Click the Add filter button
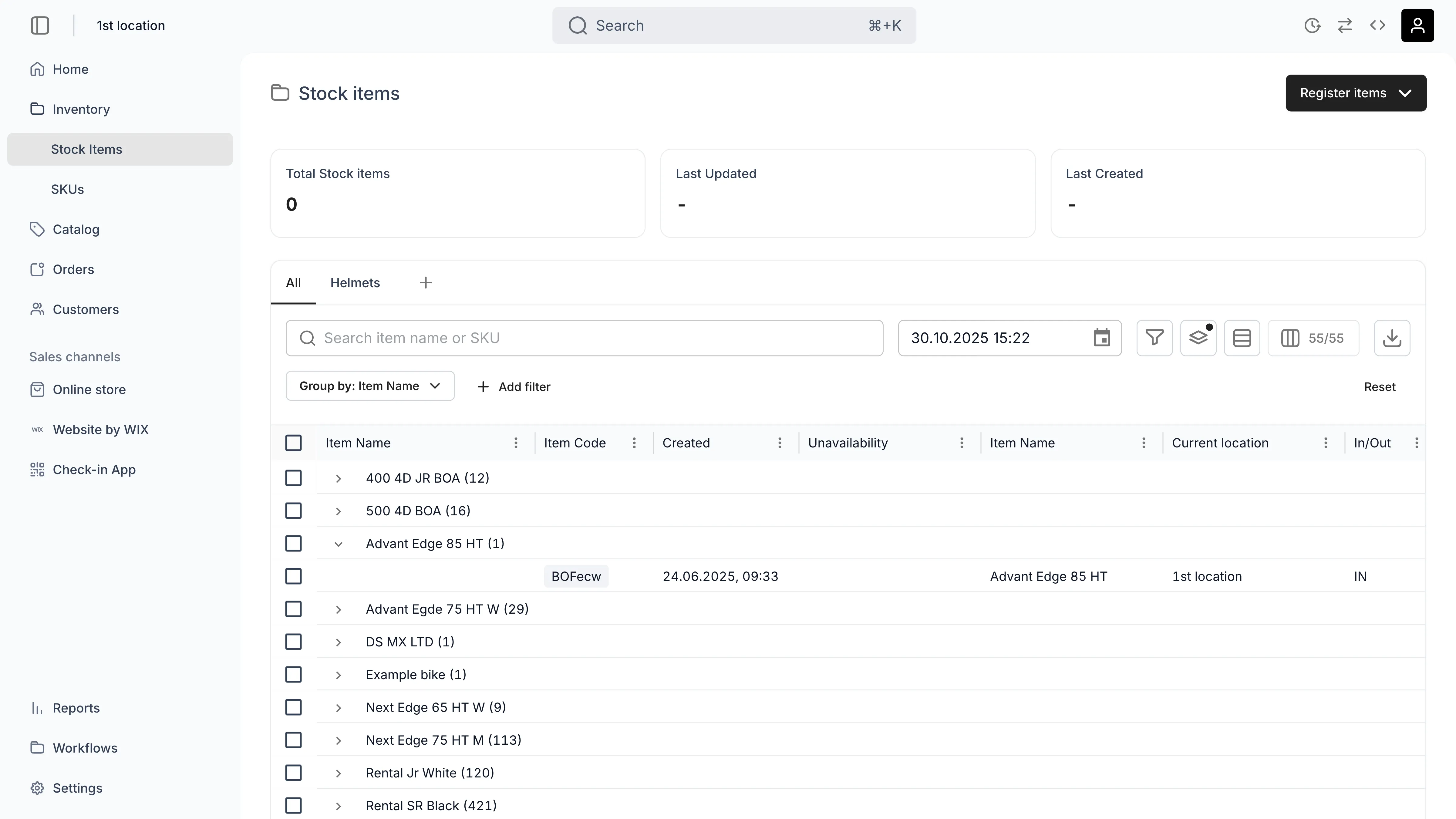This screenshot has height=819, width=1456. pyautogui.click(x=514, y=387)
